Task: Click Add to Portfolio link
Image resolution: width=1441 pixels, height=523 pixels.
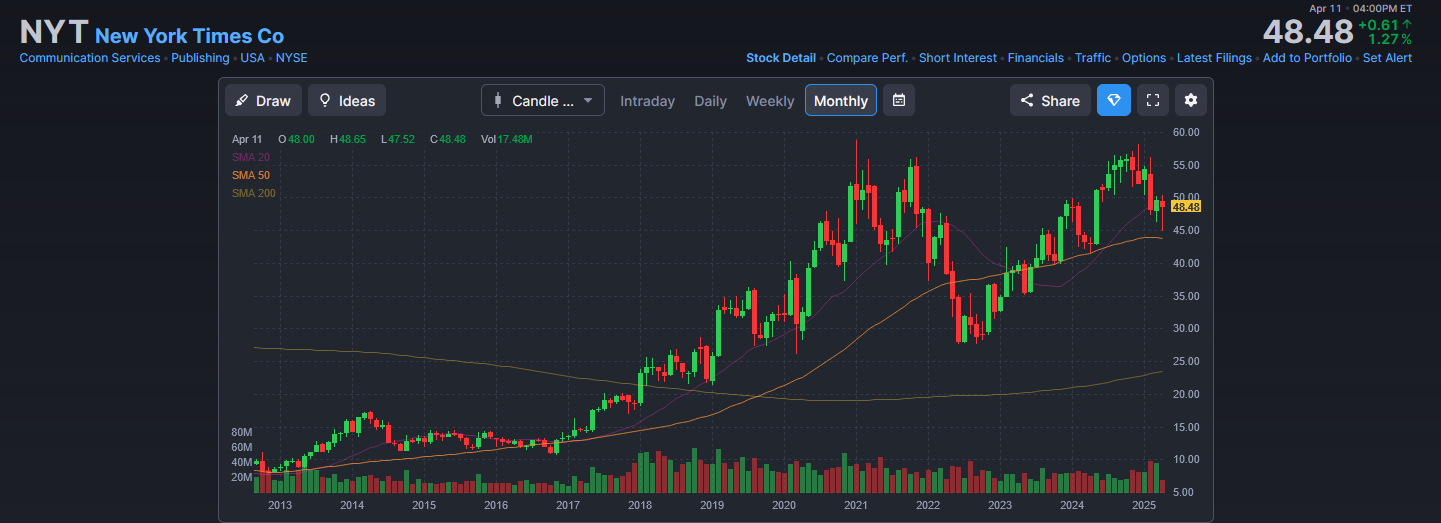Action: tap(1306, 58)
